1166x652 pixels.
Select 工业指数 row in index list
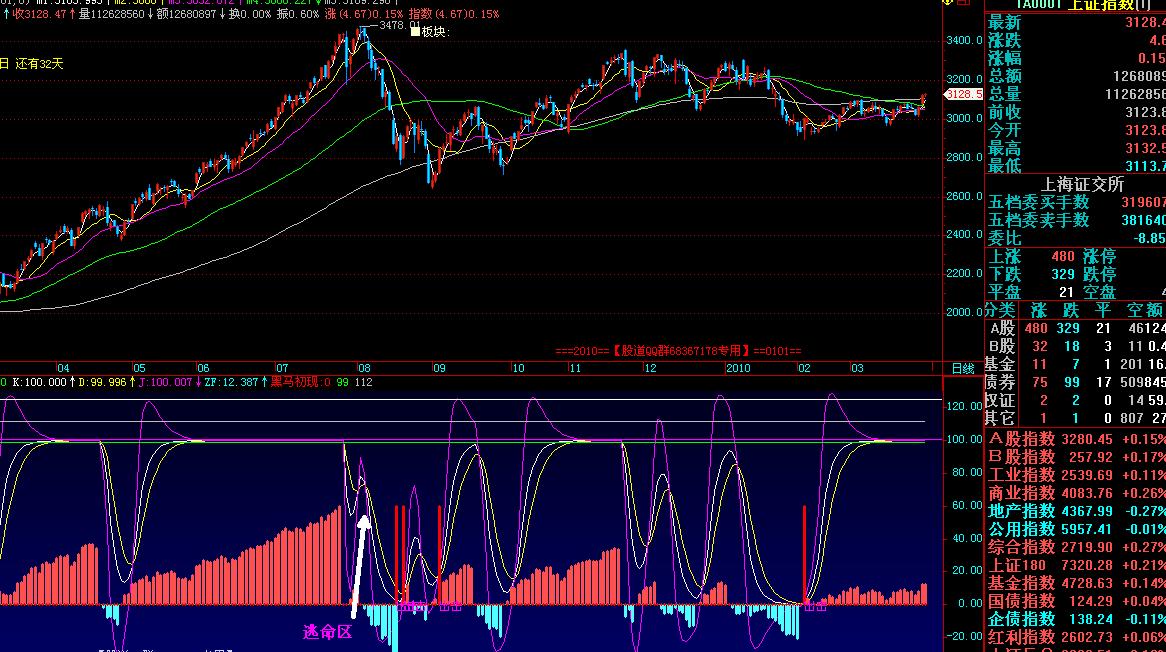tap(1021, 475)
